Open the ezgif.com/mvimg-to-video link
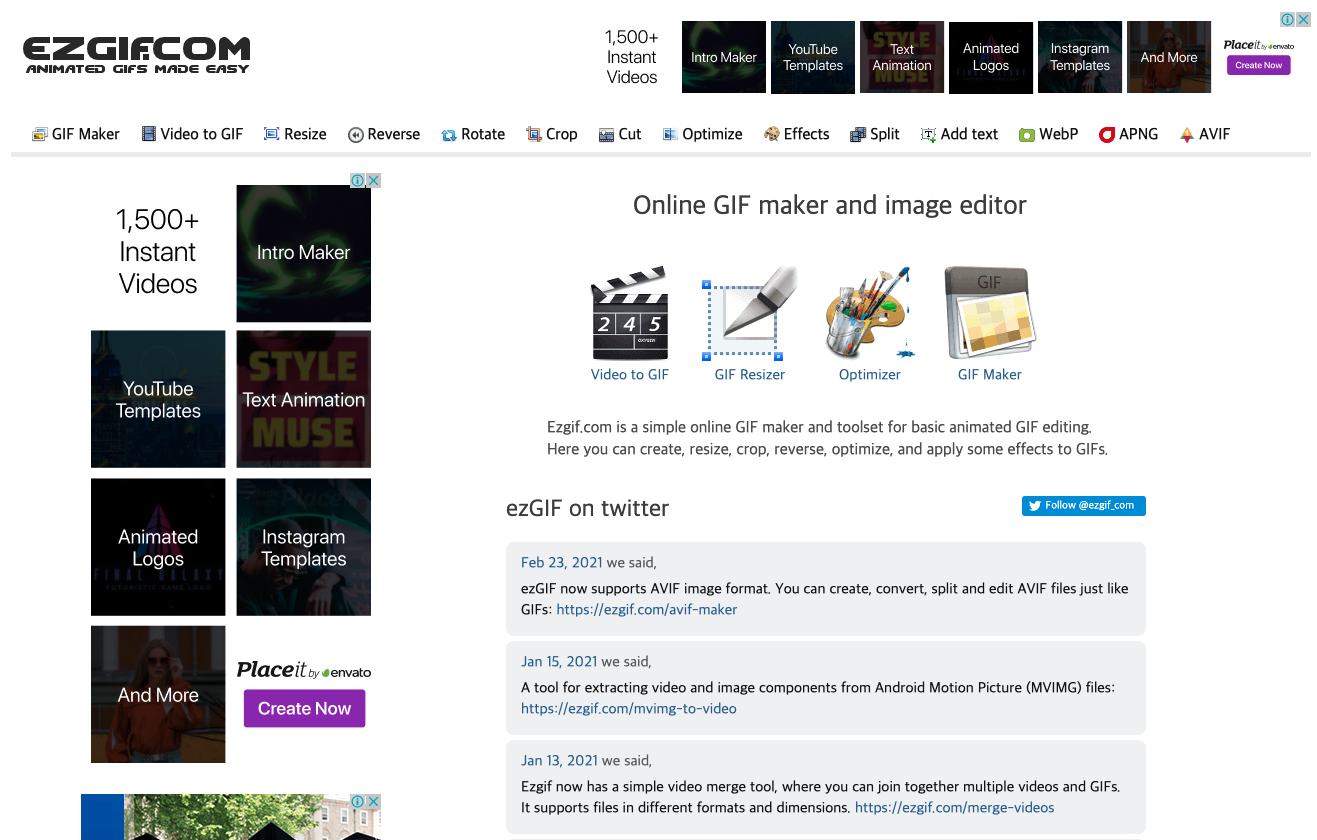1317x840 pixels. coord(629,708)
